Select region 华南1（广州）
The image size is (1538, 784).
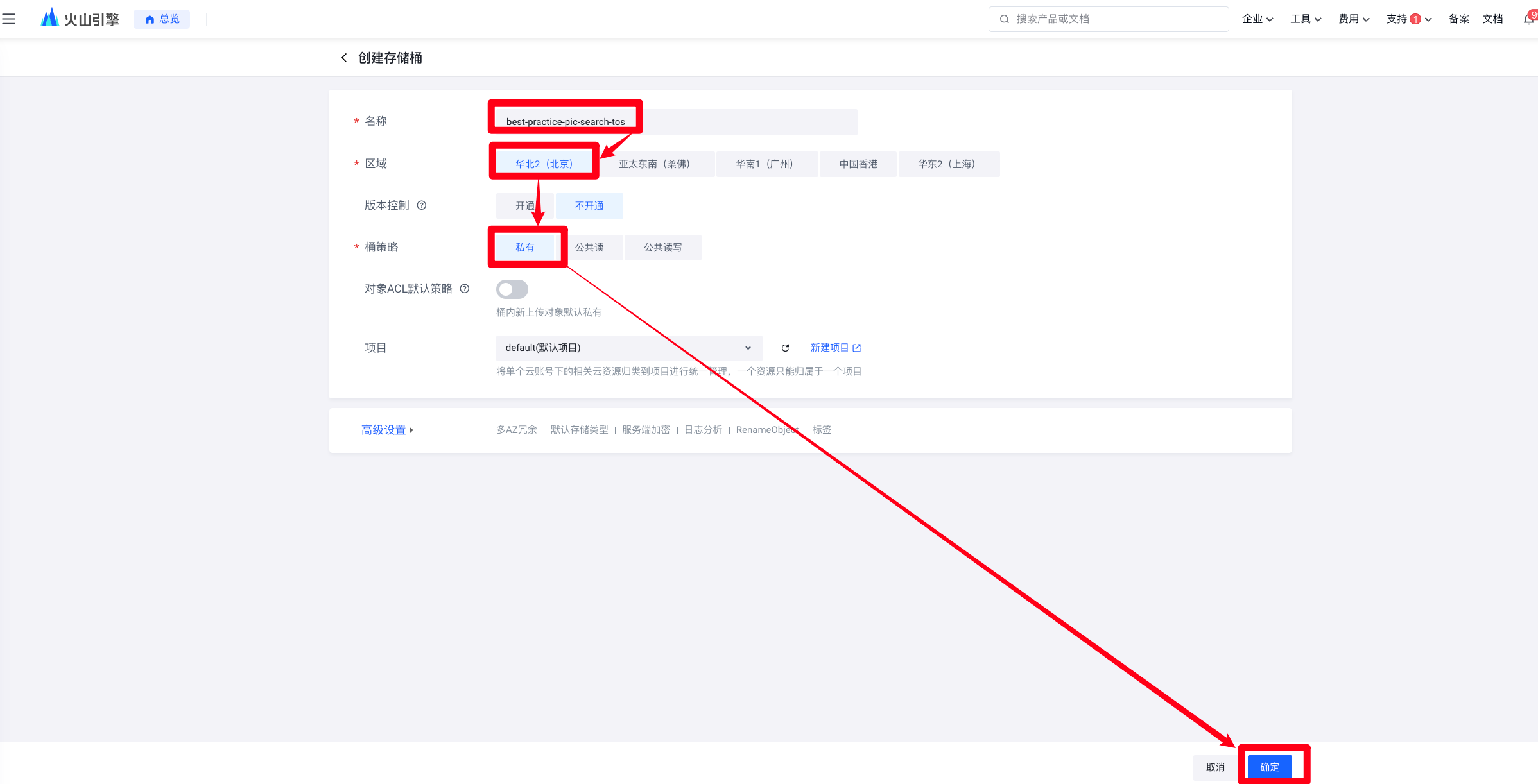[x=766, y=164]
